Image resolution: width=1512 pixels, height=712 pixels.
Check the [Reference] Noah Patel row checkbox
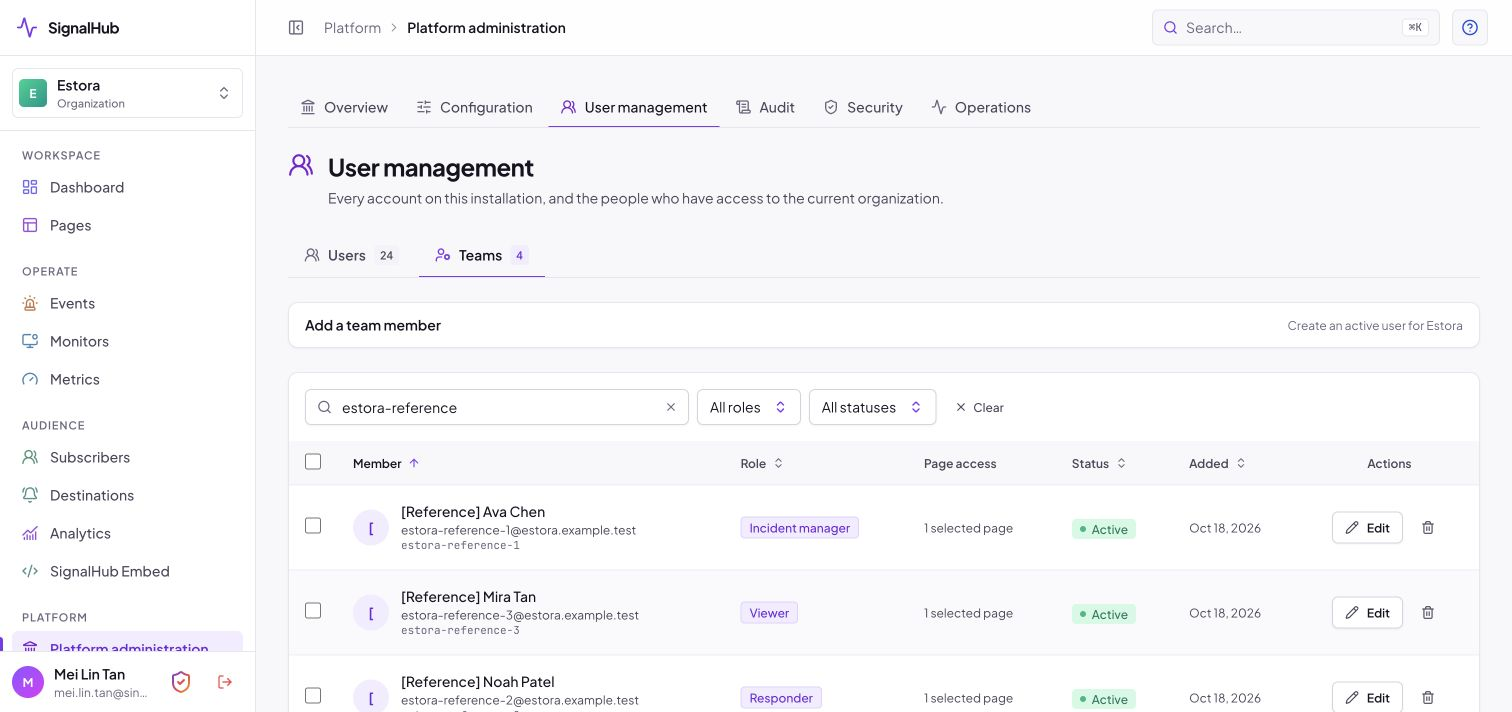313,695
